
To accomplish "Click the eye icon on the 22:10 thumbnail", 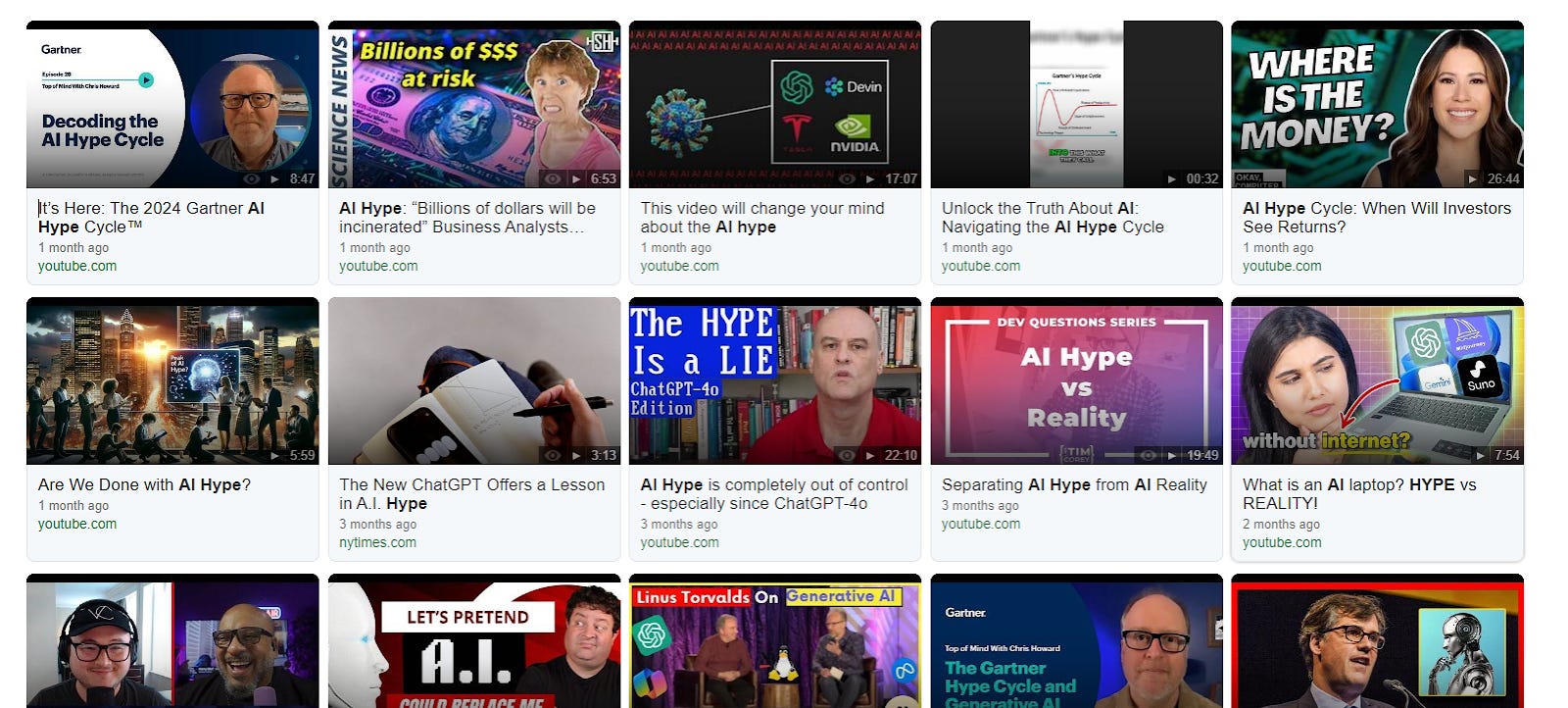I will pos(848,455).
